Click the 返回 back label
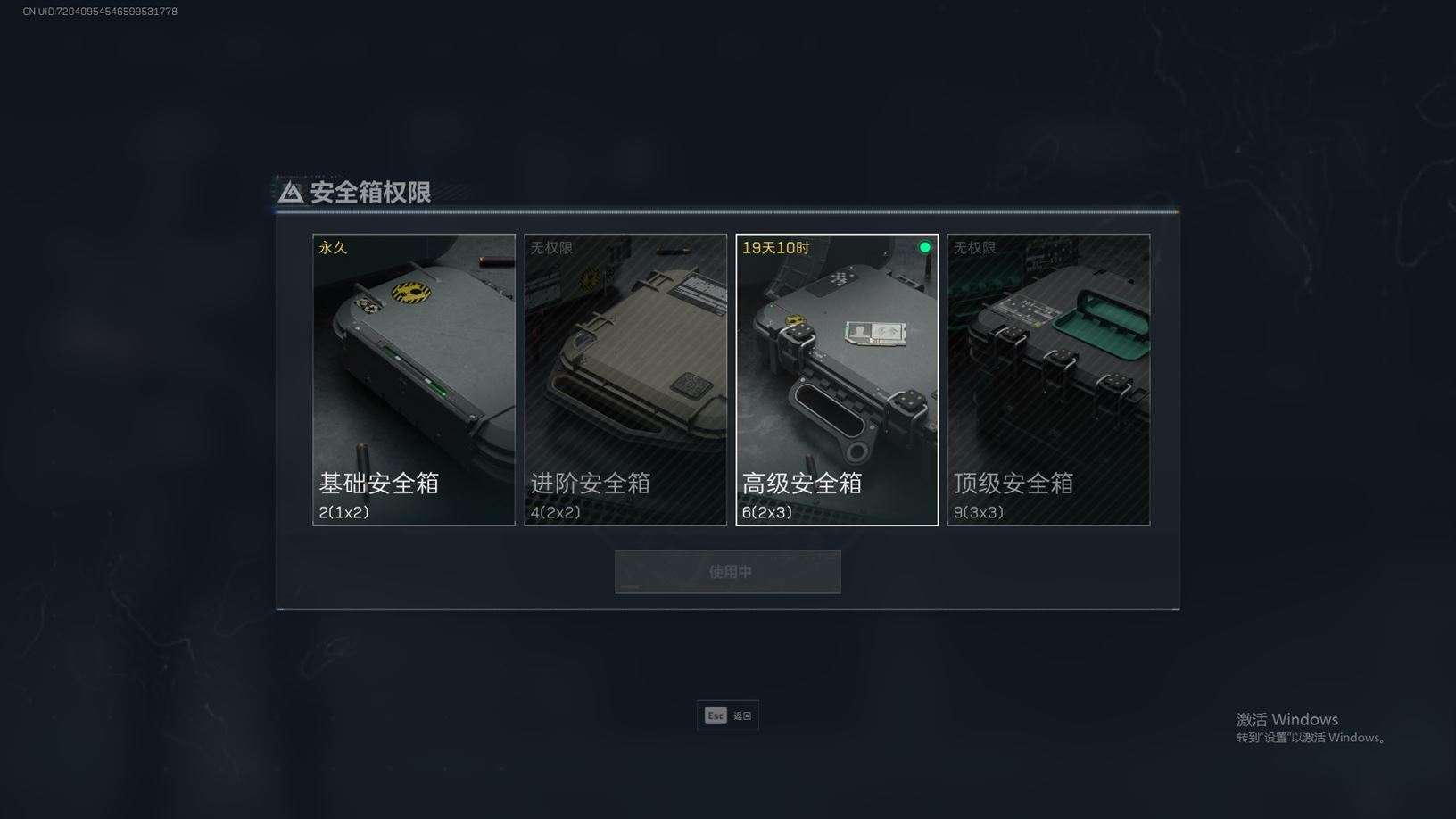Viewport: 1456px width, 819px height. click(x=742, y=716)
